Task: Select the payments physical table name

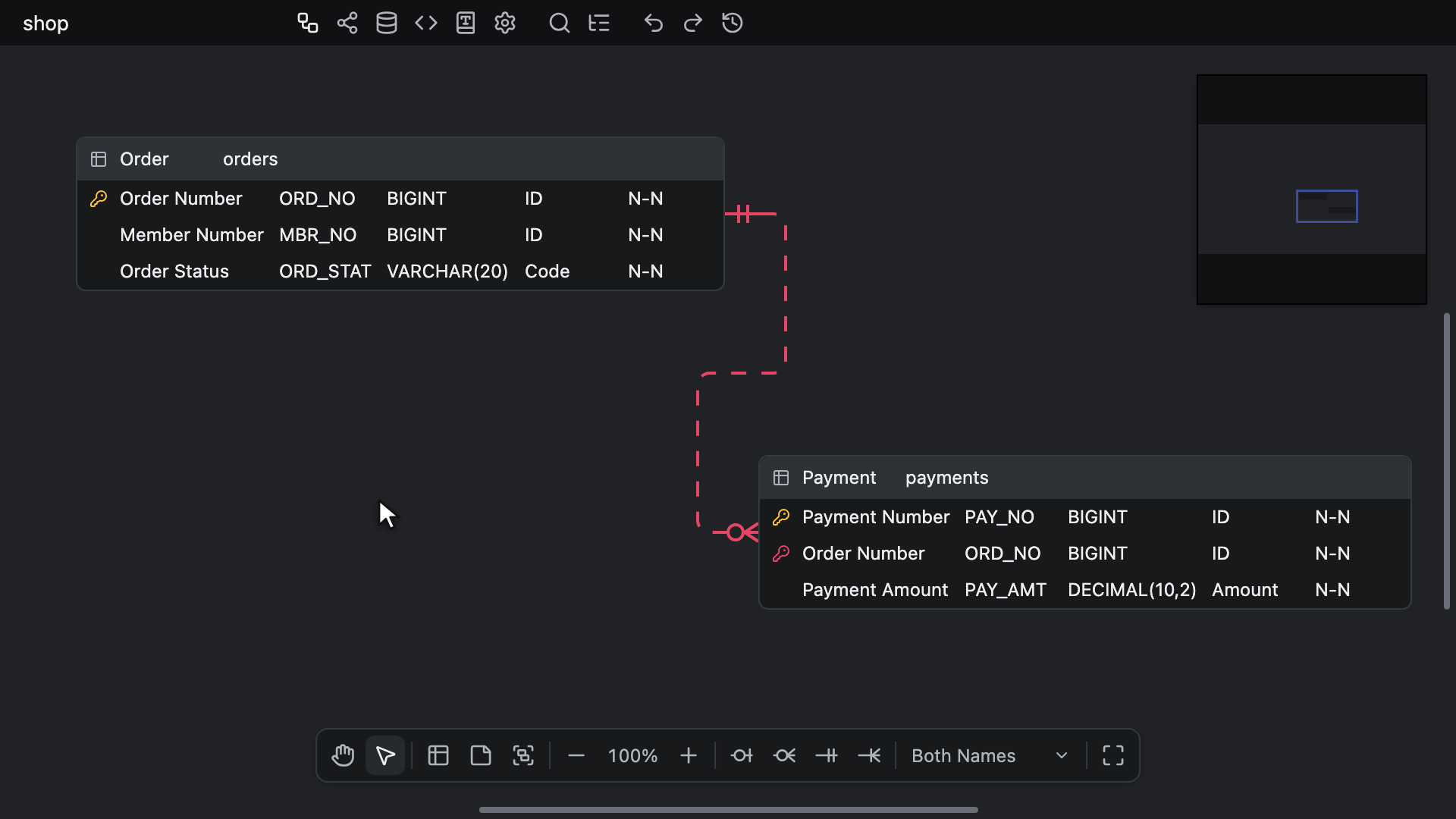Action: [x=947, y=478]
